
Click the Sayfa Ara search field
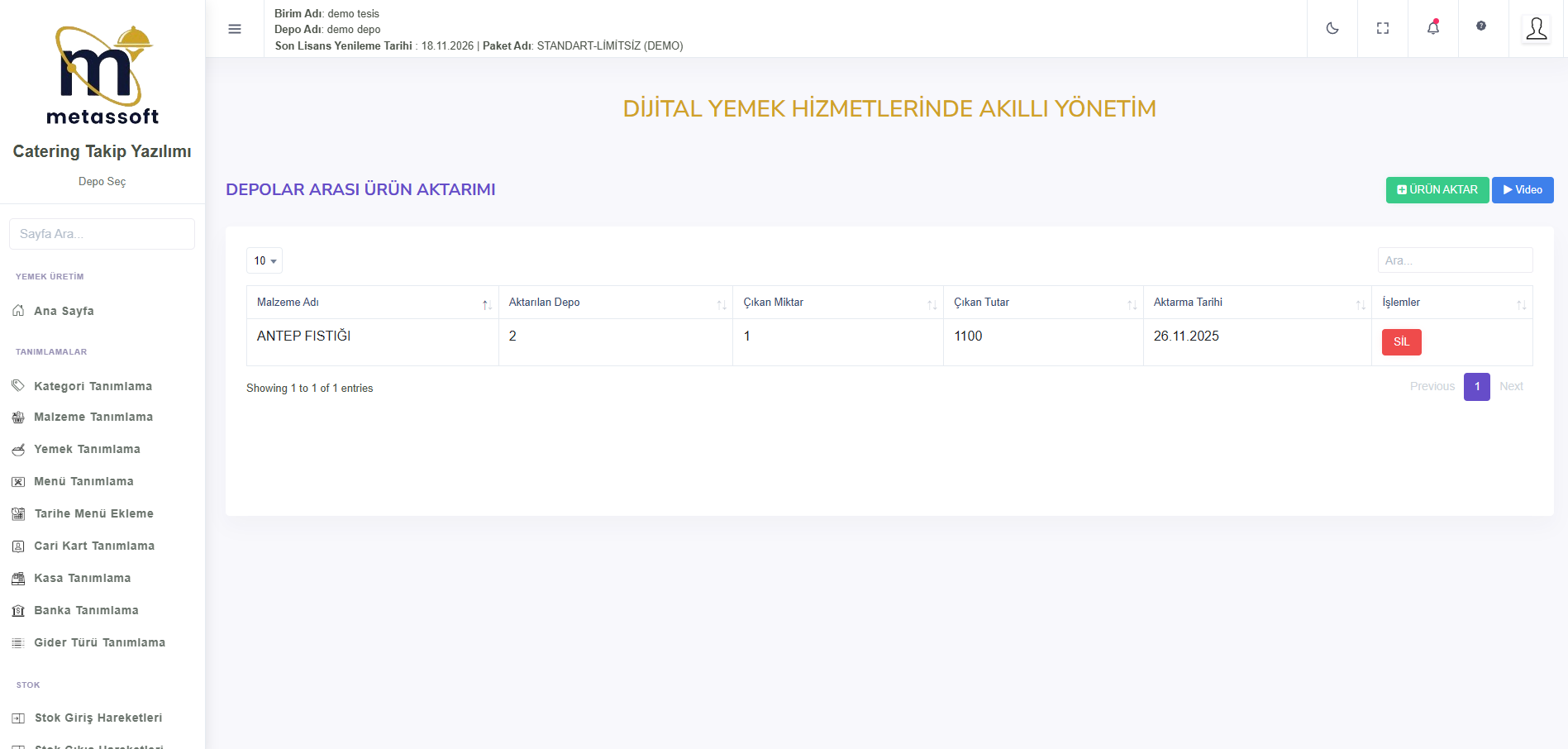[102, 234]
